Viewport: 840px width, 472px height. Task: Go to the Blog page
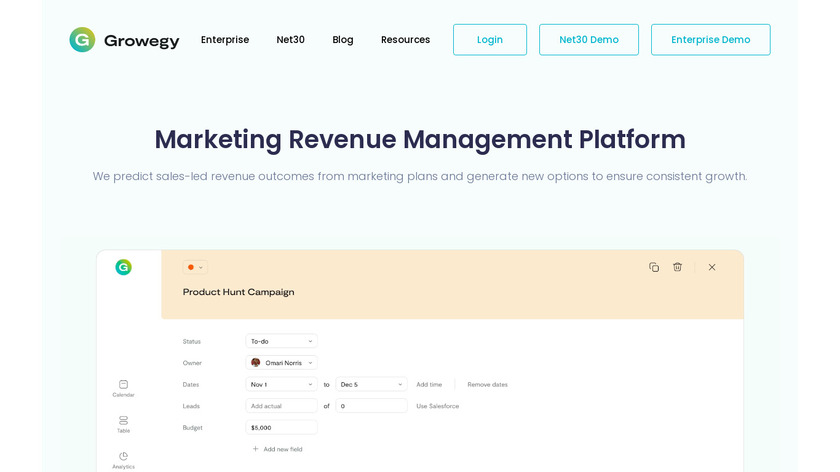coord(343,40)
